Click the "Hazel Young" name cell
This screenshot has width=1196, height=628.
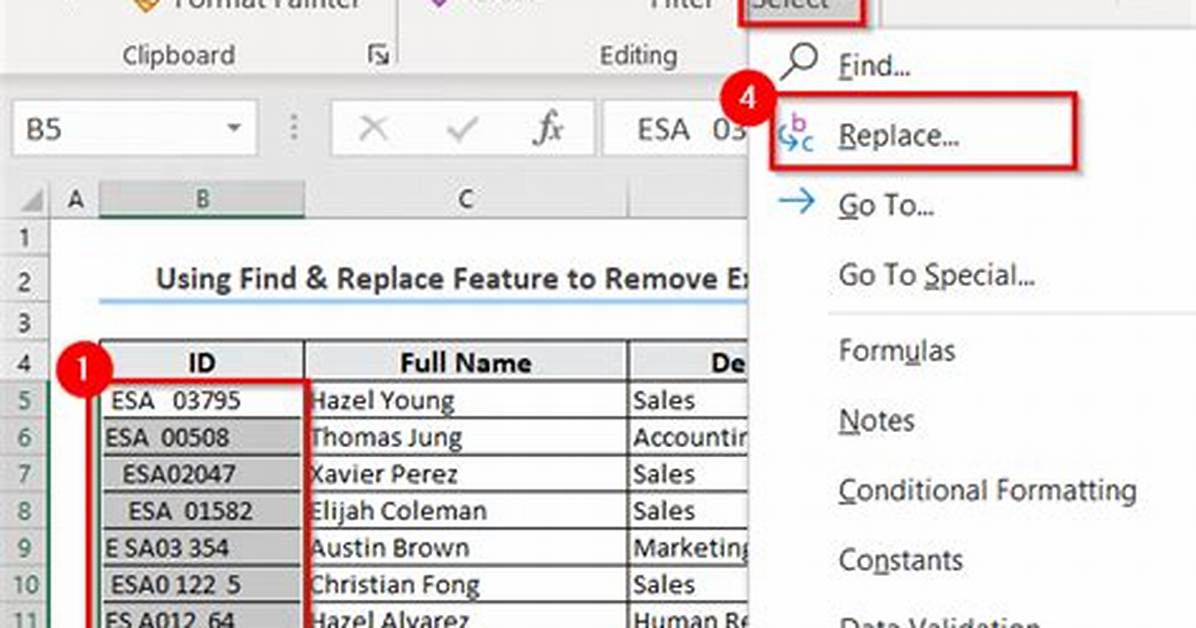tap(466, 400)
